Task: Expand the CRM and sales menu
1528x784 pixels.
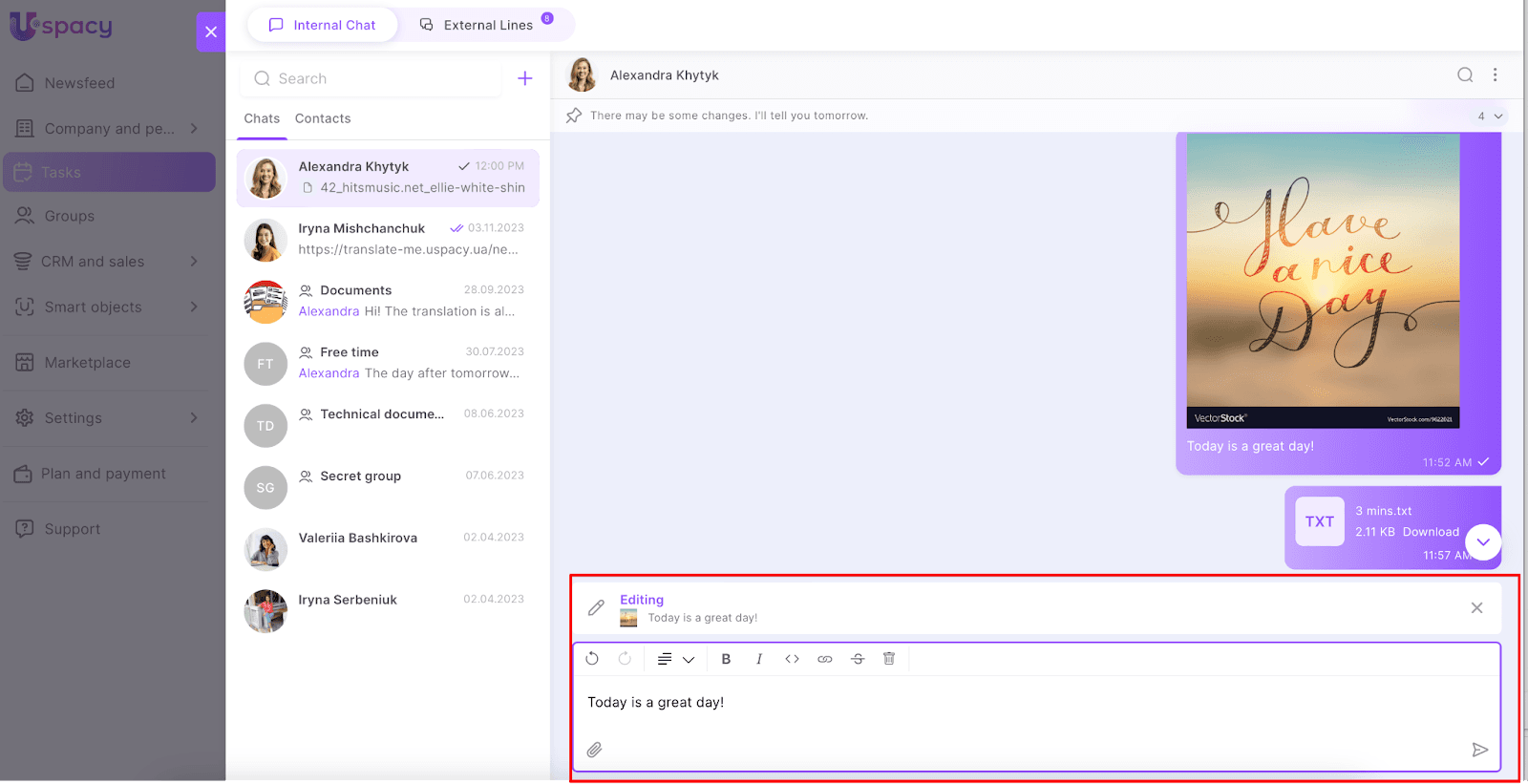Action: (x=194, y=262)
